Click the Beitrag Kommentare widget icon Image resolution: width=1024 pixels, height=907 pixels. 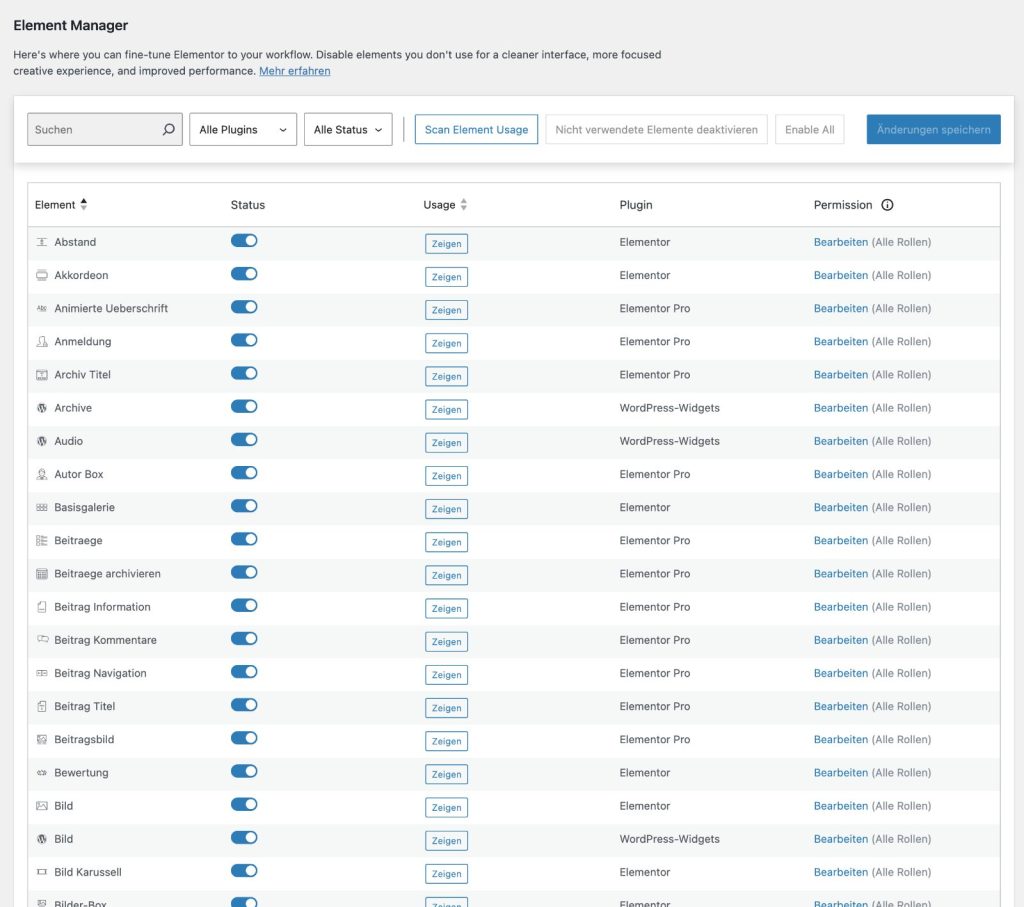click(42, 640)
